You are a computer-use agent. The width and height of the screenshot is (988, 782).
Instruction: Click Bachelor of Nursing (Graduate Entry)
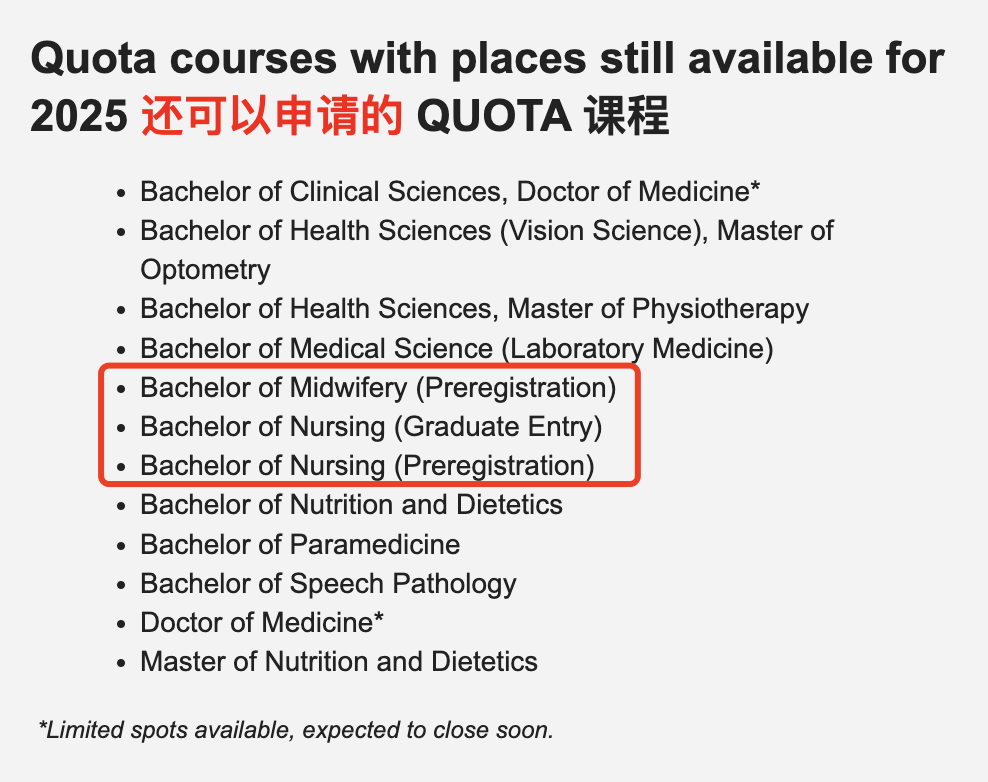tap(371, 427)
